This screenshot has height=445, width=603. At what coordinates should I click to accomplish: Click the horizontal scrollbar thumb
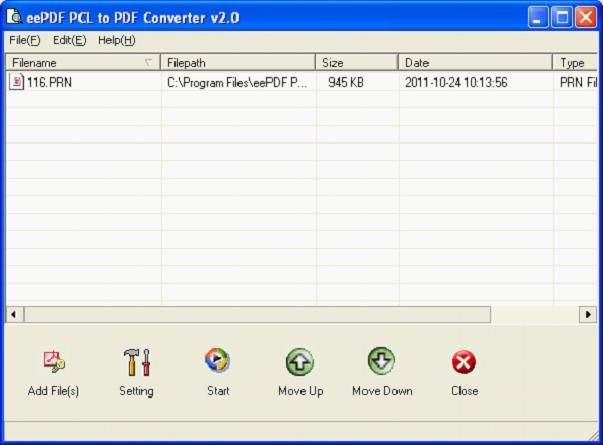257,314
